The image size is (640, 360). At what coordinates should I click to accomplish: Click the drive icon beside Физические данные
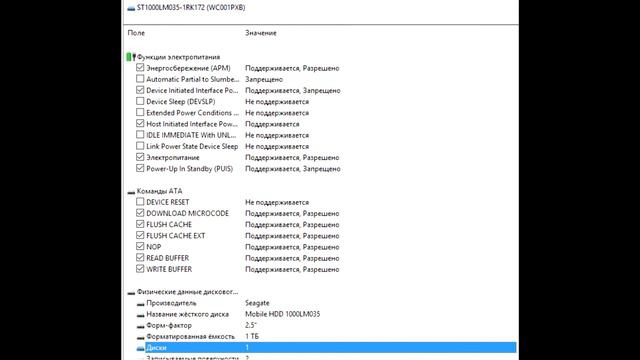131,292
